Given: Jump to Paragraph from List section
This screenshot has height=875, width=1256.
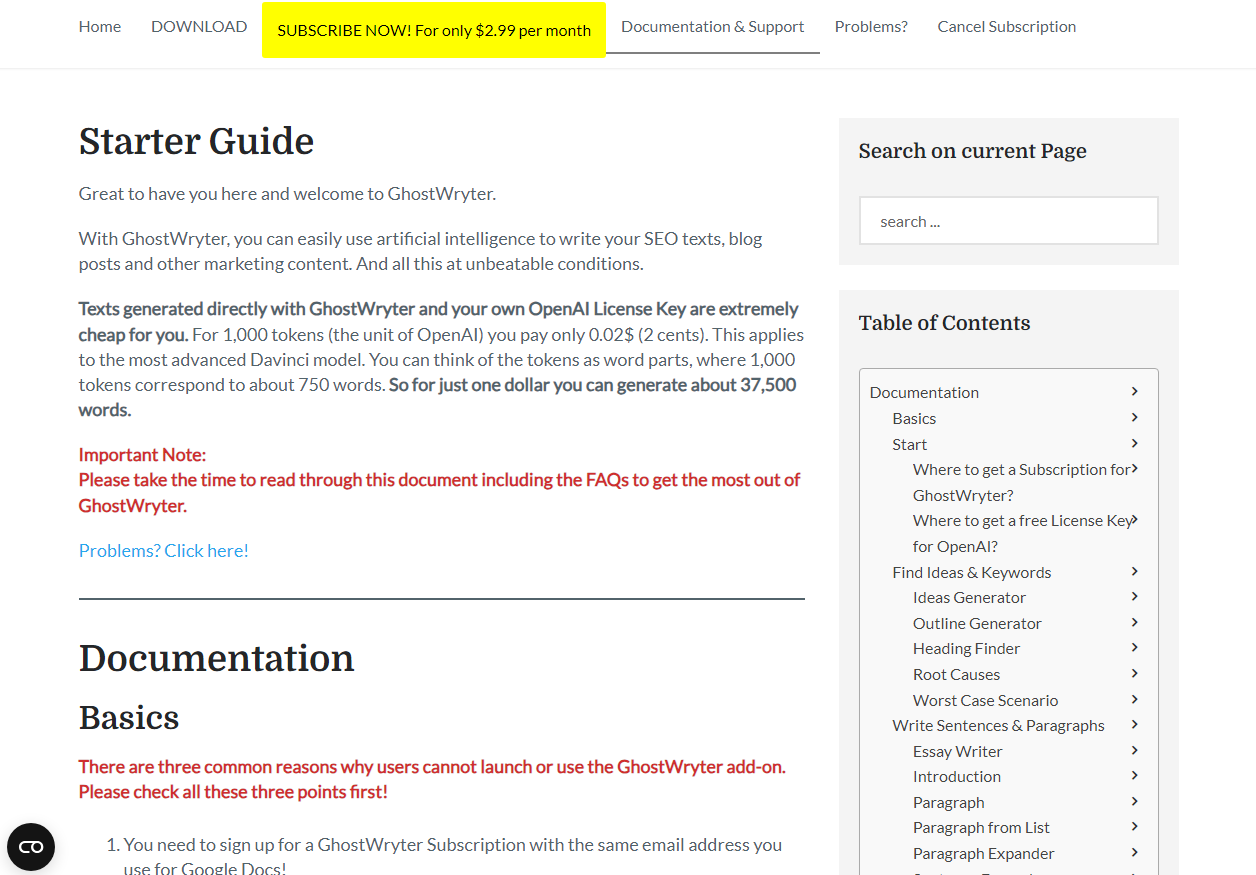Looking at the screenshot, I should [x=981, y=827].
